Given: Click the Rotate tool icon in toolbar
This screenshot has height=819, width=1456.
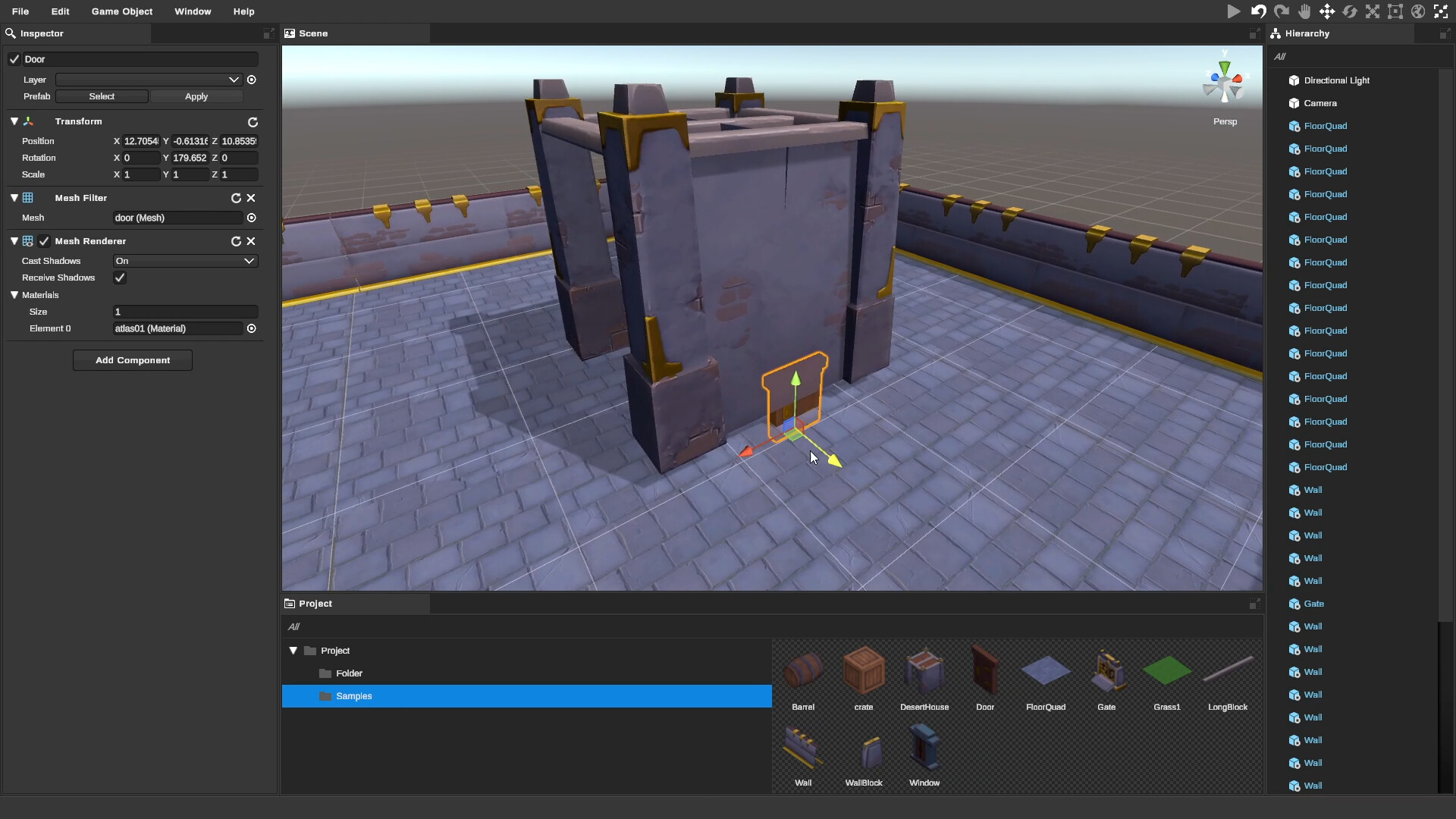Looking at the screenshot, I should 1350,10.
